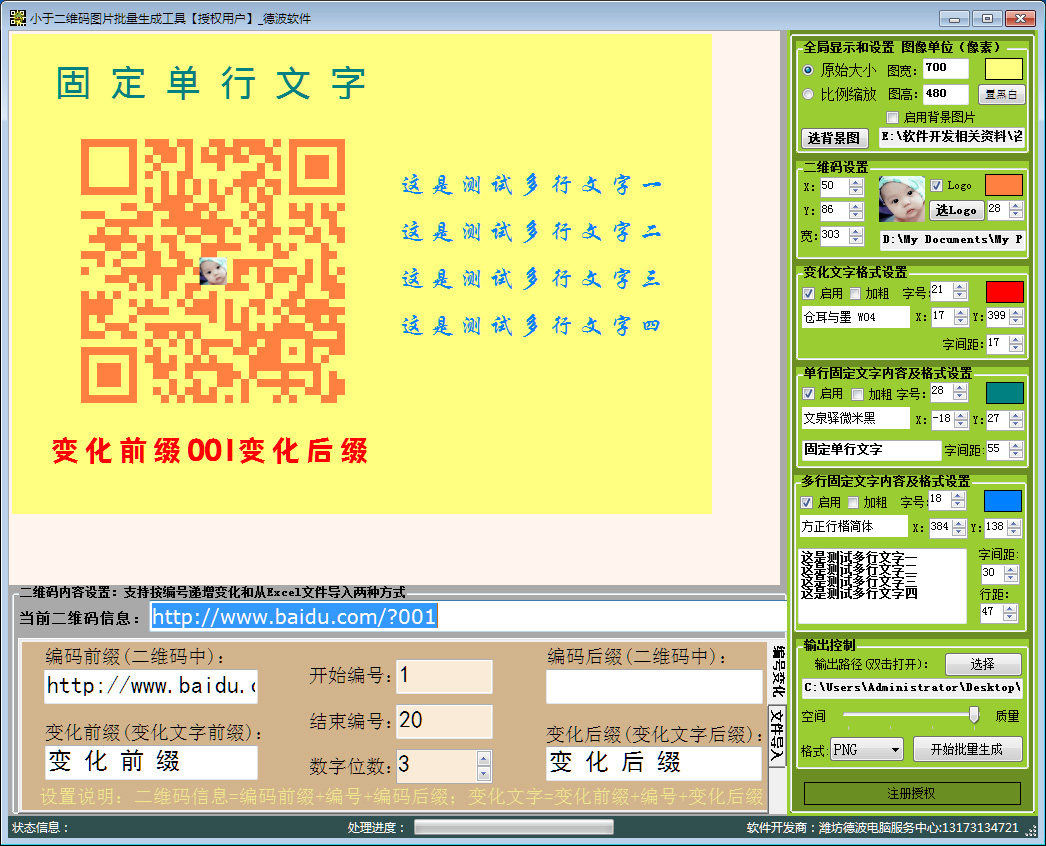The height and width of the screenshot is (846, 1046).
Task: Click the app icon in the title bar
Action: pyautogui.click(x=18, y=18)
